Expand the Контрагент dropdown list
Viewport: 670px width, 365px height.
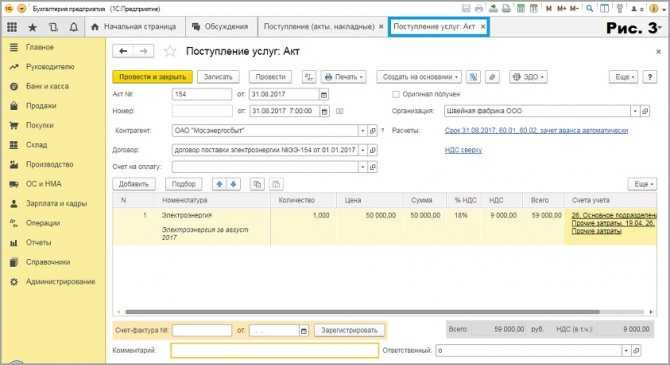click(x=363, y=131)
